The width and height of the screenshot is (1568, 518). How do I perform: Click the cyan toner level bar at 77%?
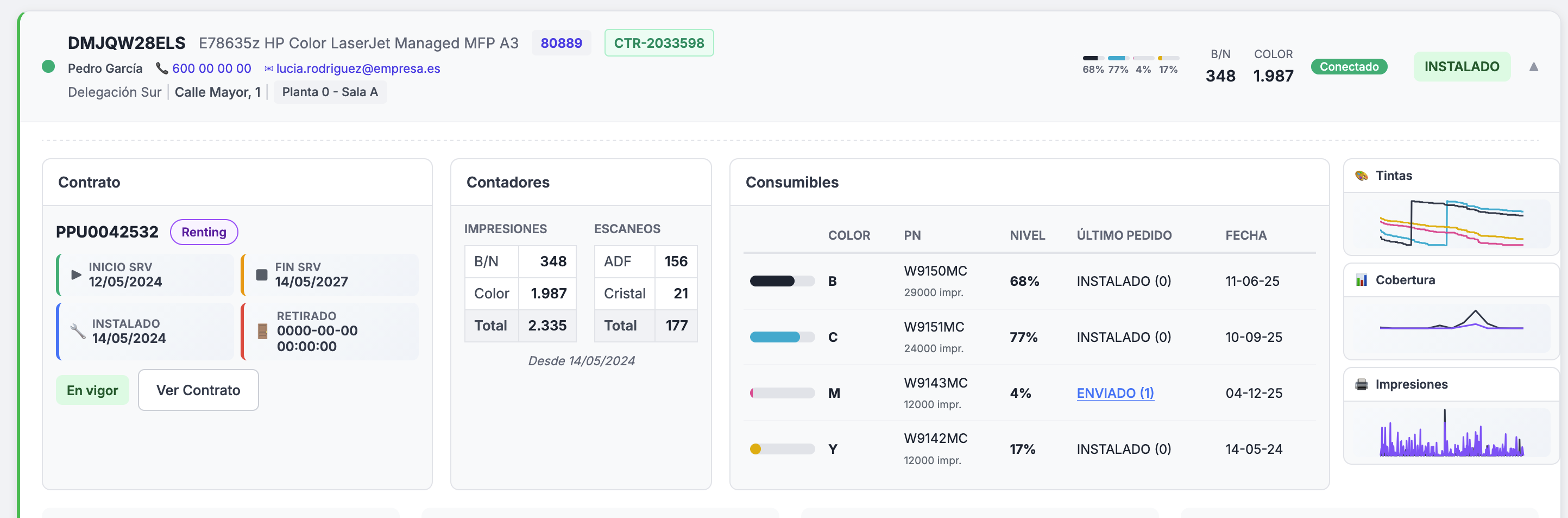[782, 337]
